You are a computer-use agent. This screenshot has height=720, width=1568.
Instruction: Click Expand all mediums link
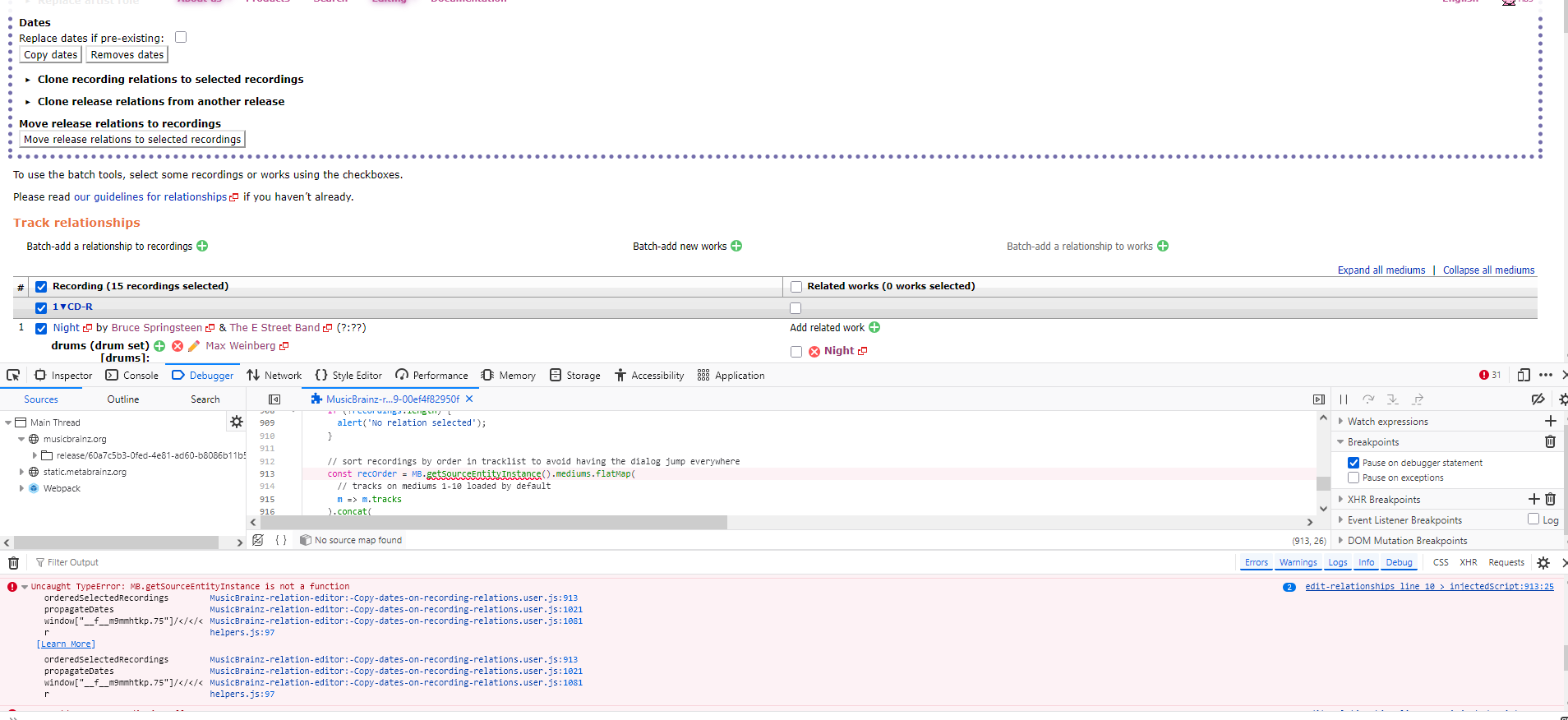click(1381, 270)
